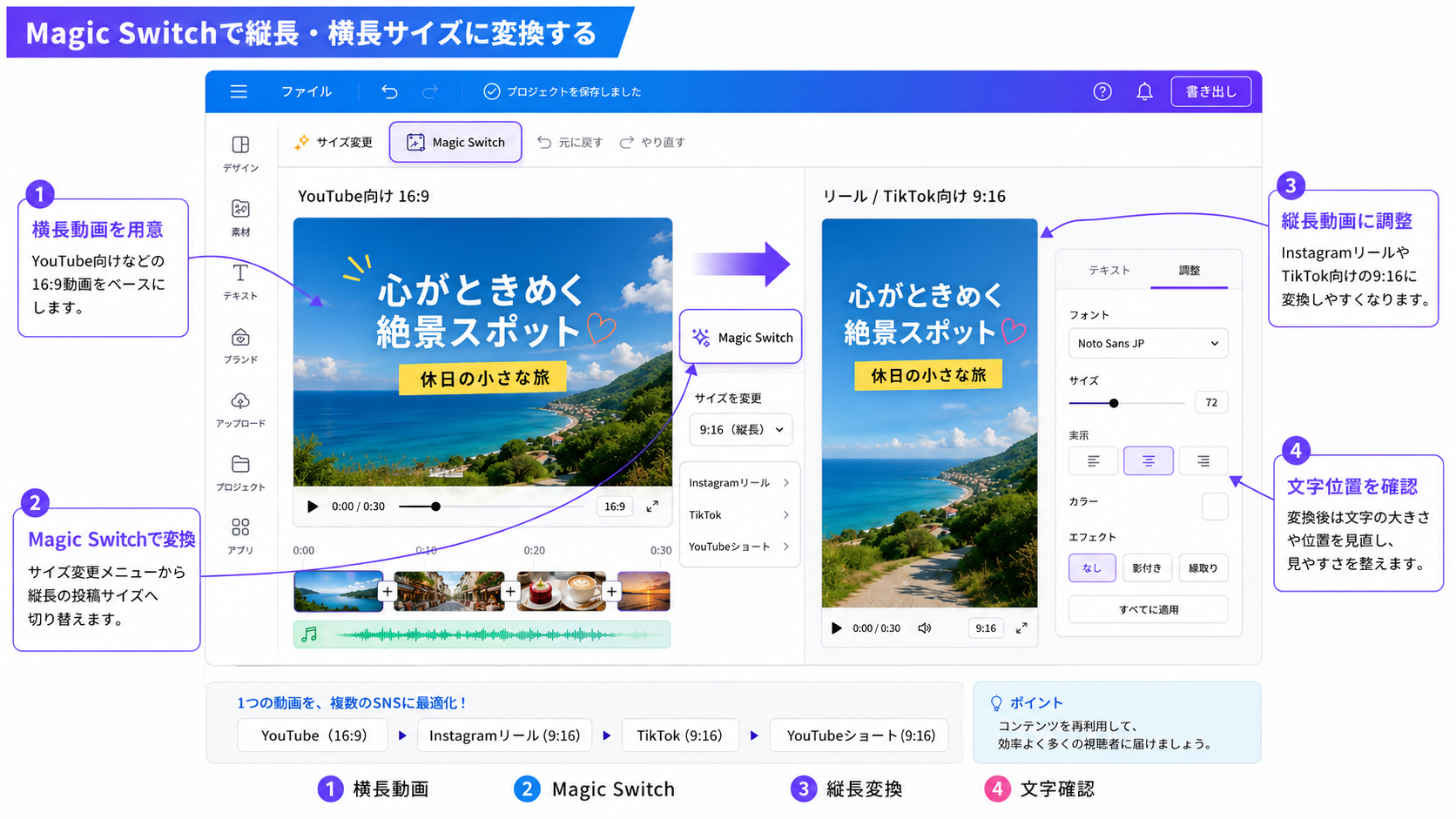The width and height of the screenshot is (1456, 819).
Task: Expand 16:9 preview to fullscreen
Action: point(652,507)
